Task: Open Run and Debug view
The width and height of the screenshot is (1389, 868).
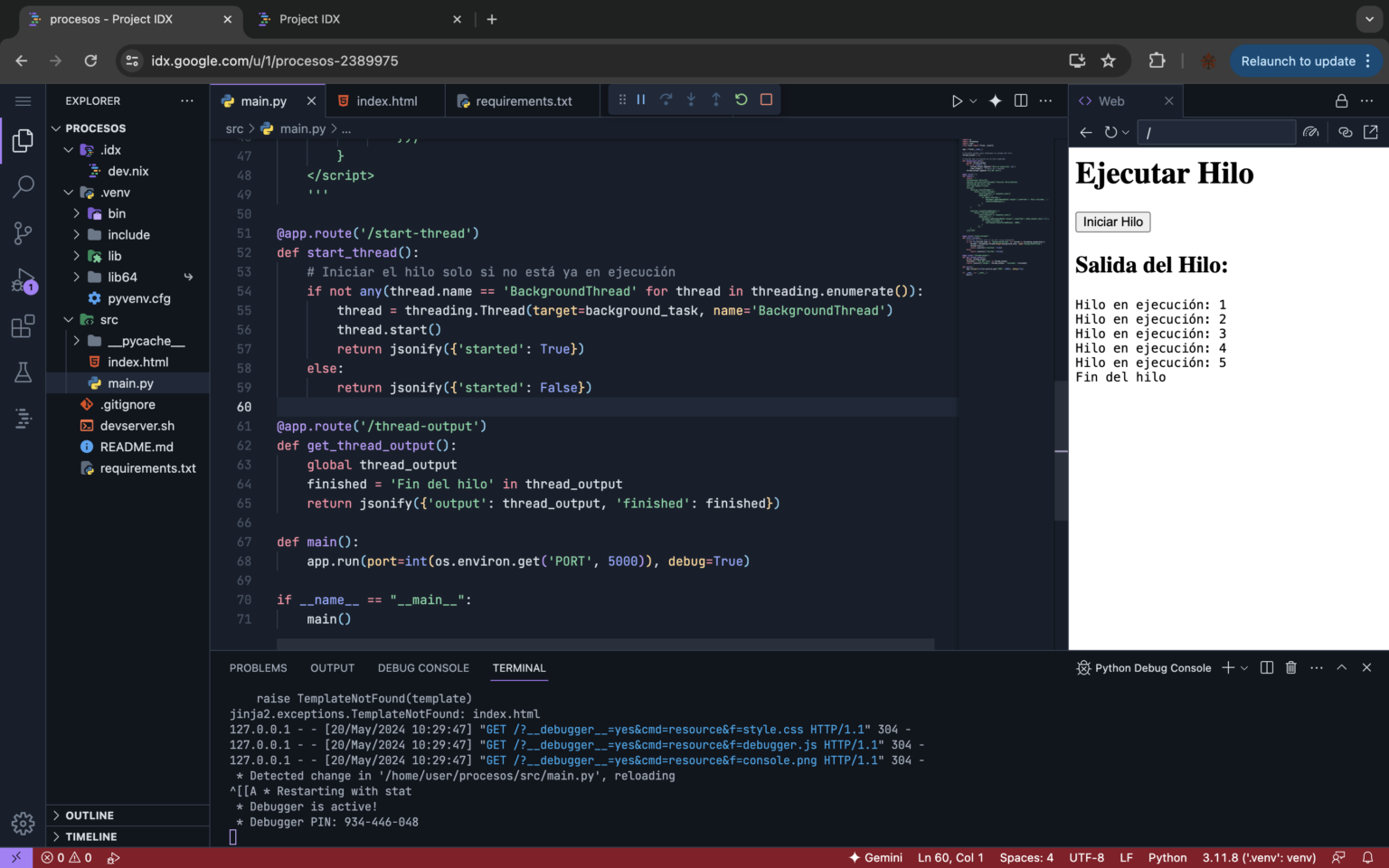Action: point(23,280)
